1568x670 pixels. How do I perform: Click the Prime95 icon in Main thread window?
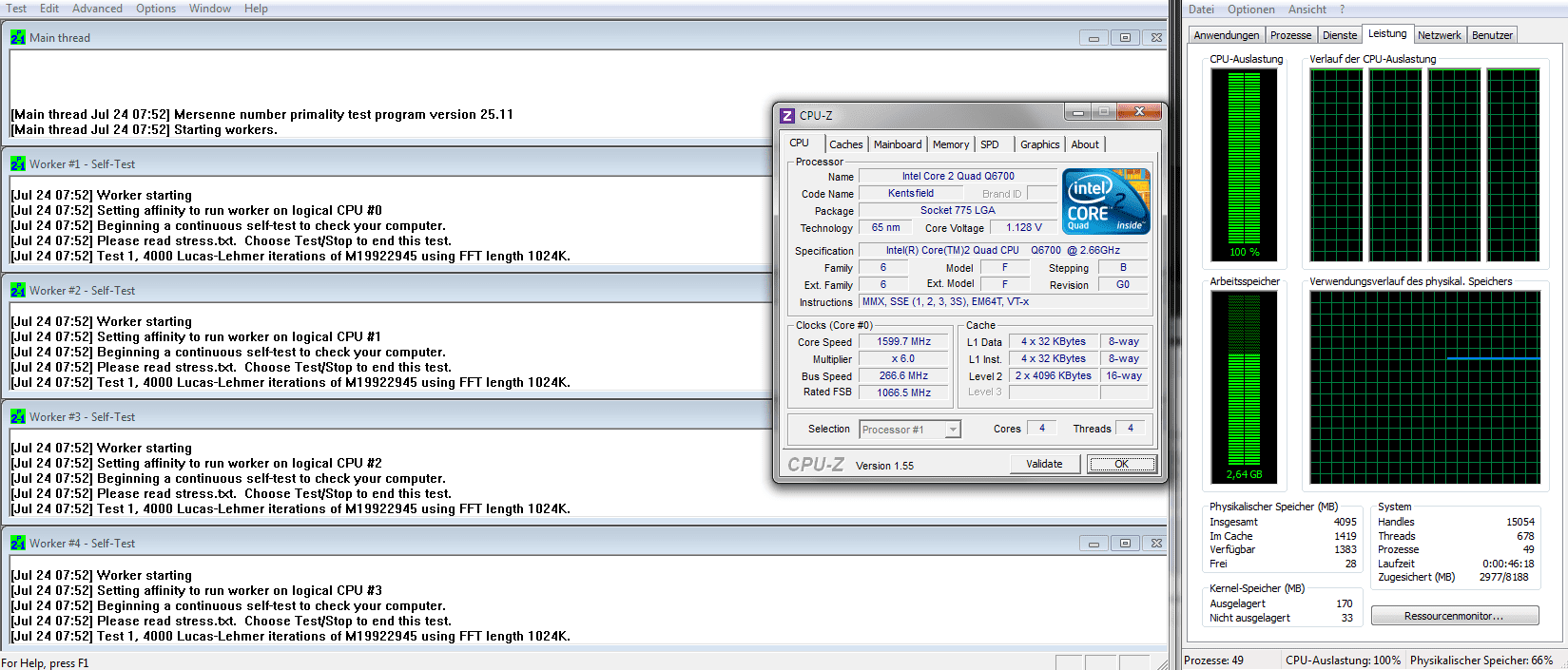pos(18,38)
